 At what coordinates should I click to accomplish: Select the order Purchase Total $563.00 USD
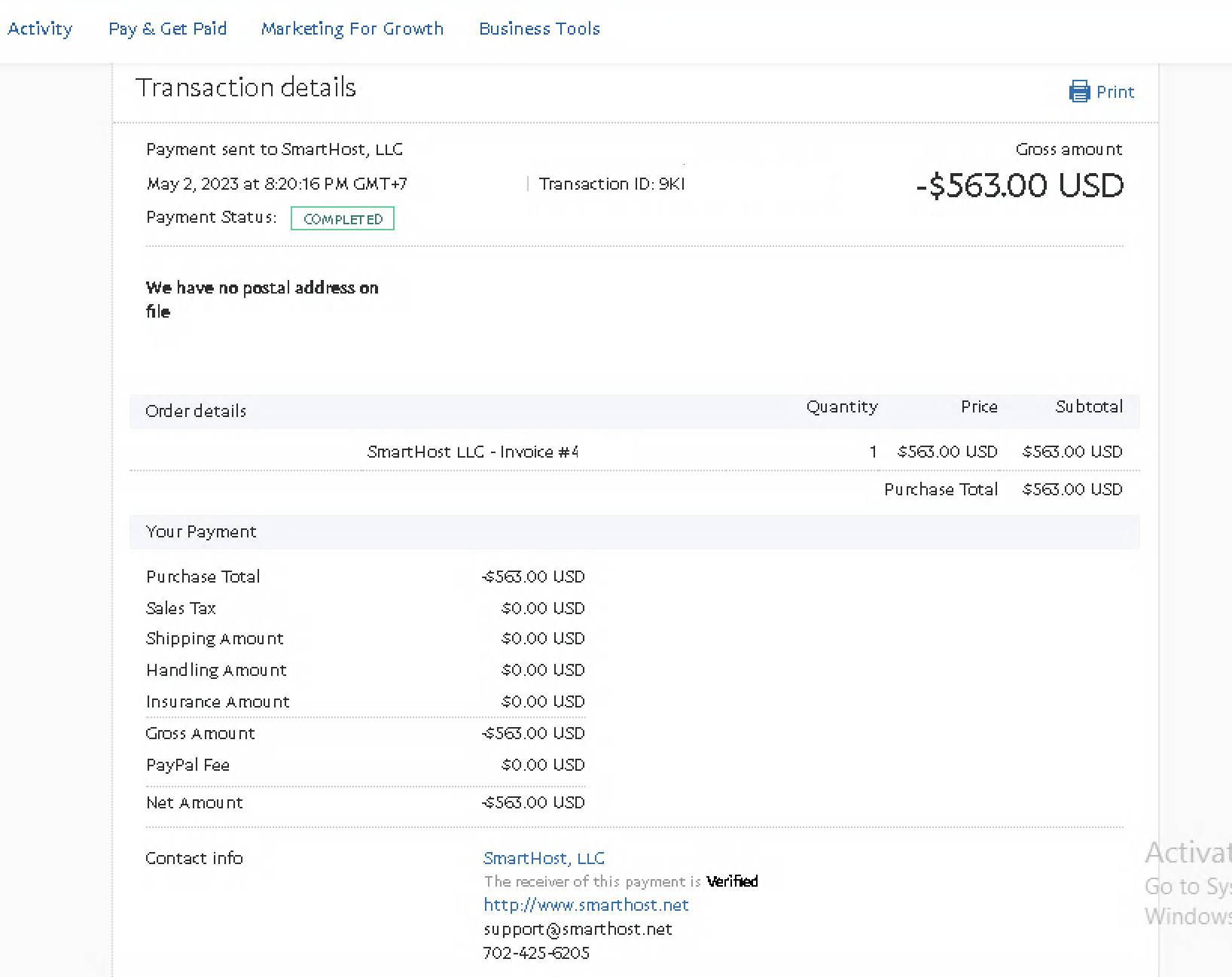coord(1072,489)
